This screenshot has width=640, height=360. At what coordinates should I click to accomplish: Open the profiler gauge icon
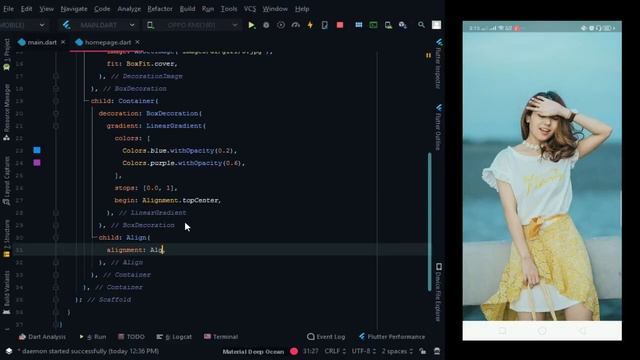[296, 25]
